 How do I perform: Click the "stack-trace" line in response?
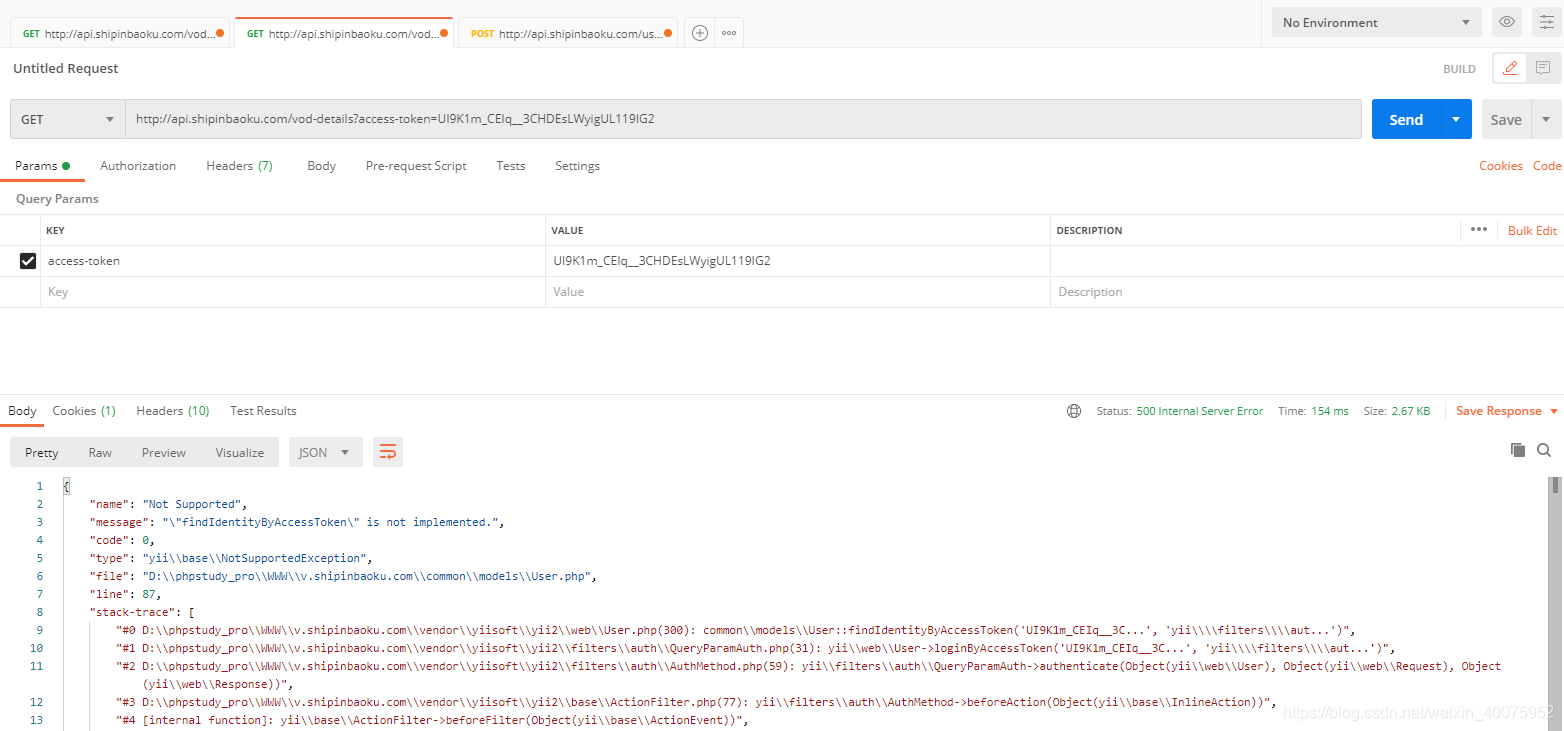[141, 612]
